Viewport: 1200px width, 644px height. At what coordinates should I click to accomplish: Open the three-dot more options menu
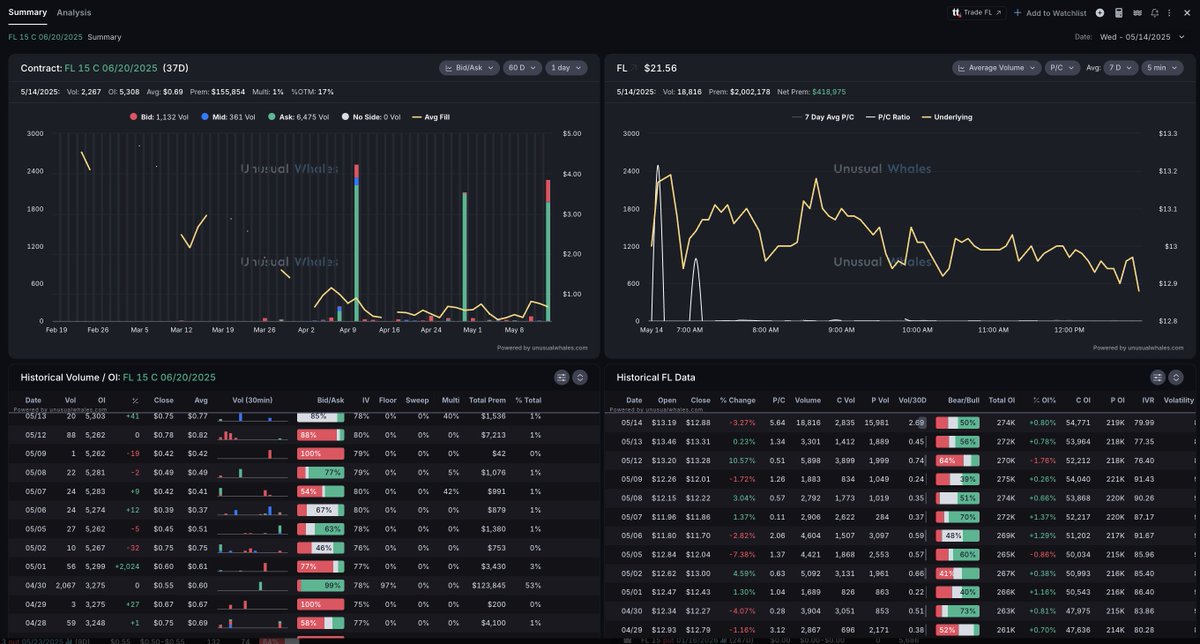click(1169, 13)
